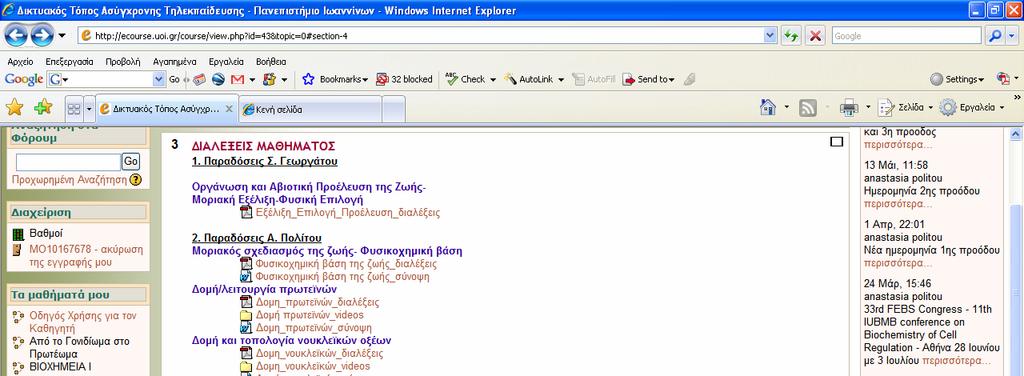This screenshot has width=1024, height=376.
Task: Open the Προχωρημένη Αναζήτηση link
Action: click(x=69, y=180)
